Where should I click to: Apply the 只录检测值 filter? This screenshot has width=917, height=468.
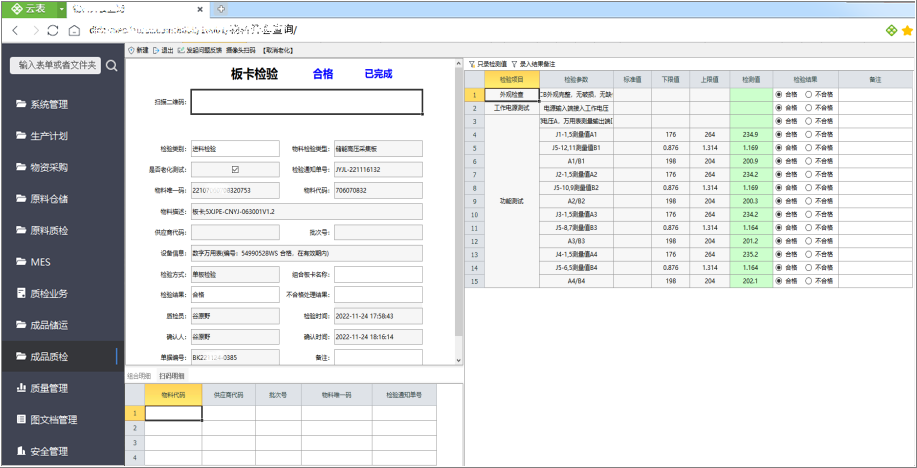click(487, 64)
